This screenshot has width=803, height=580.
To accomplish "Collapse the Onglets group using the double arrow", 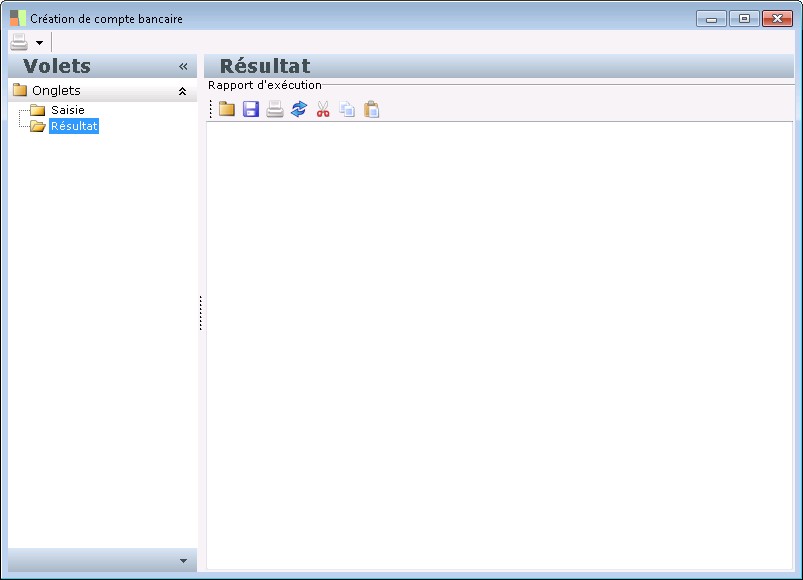I will [x=182, y=91].
